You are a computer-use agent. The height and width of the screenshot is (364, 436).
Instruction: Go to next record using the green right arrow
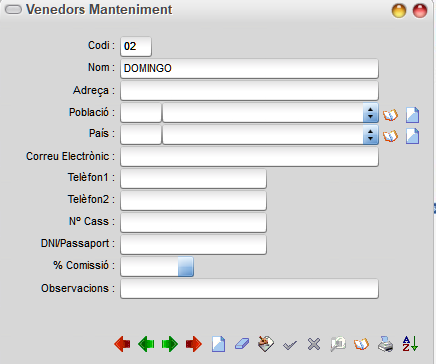[x=170, y=344]
